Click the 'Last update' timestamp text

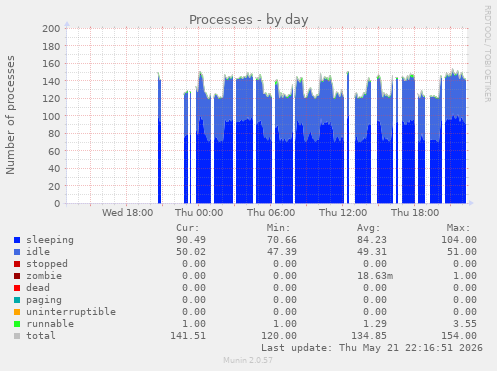pos(372,348)
